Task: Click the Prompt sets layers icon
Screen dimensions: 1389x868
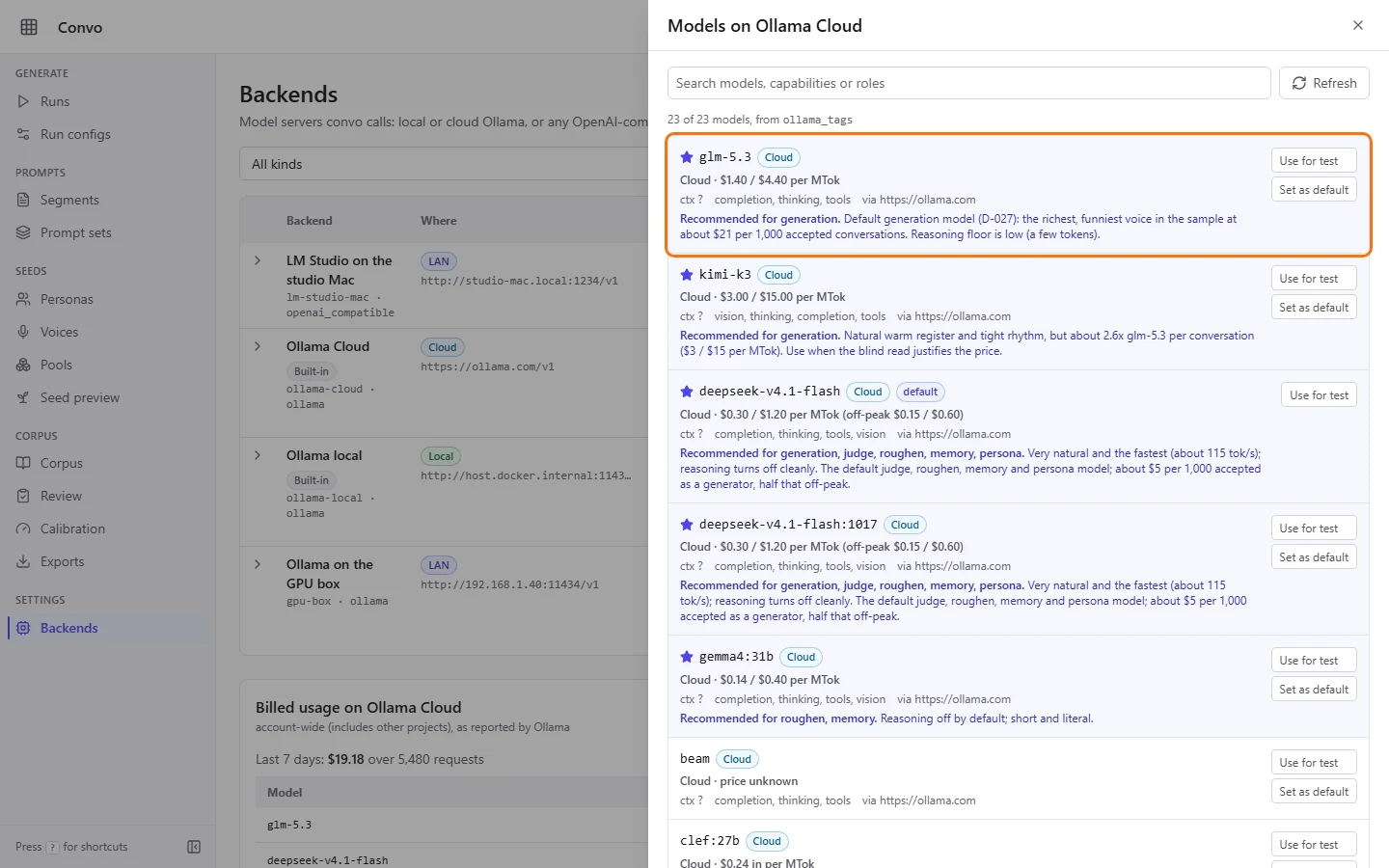Action: [23, 232]
